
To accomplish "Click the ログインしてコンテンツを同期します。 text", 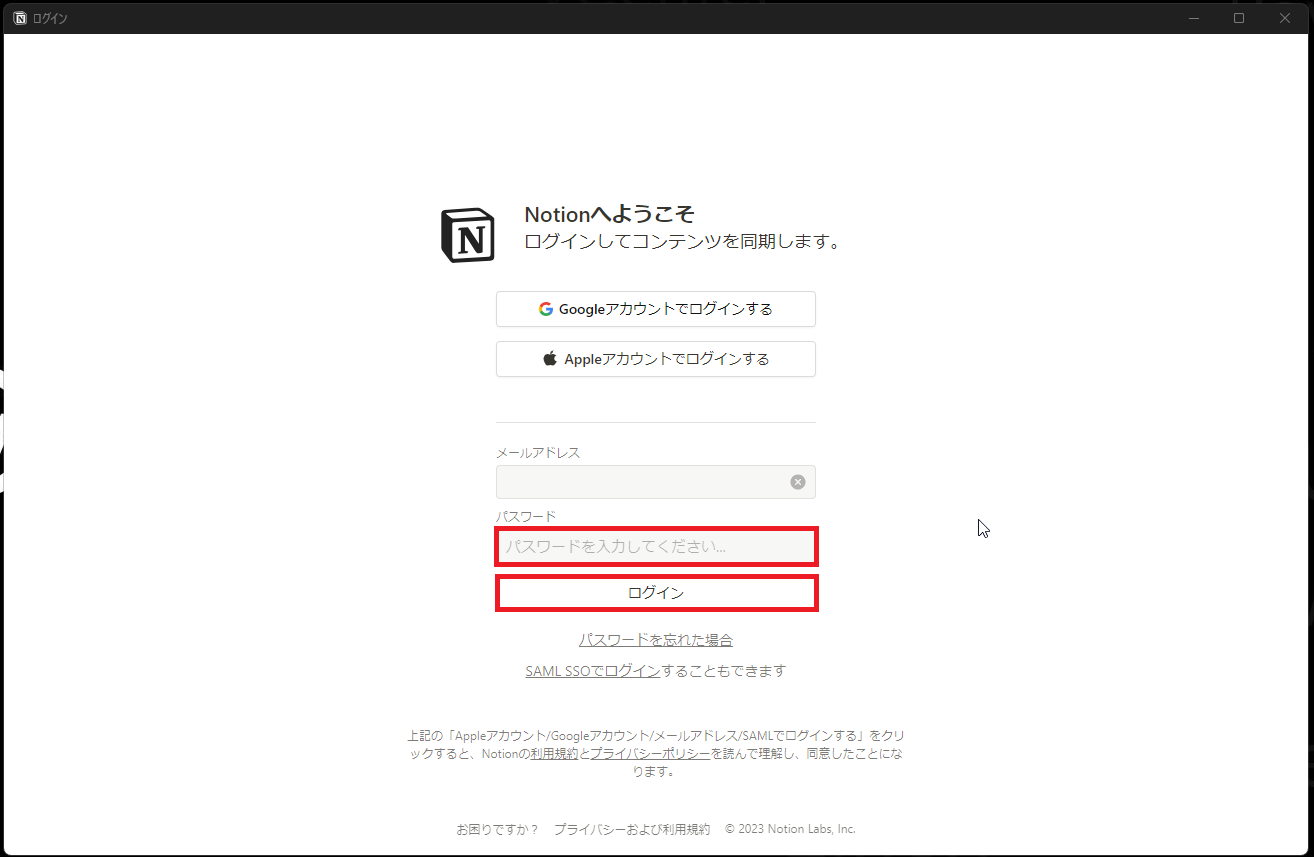I will [x=683, y=242].
